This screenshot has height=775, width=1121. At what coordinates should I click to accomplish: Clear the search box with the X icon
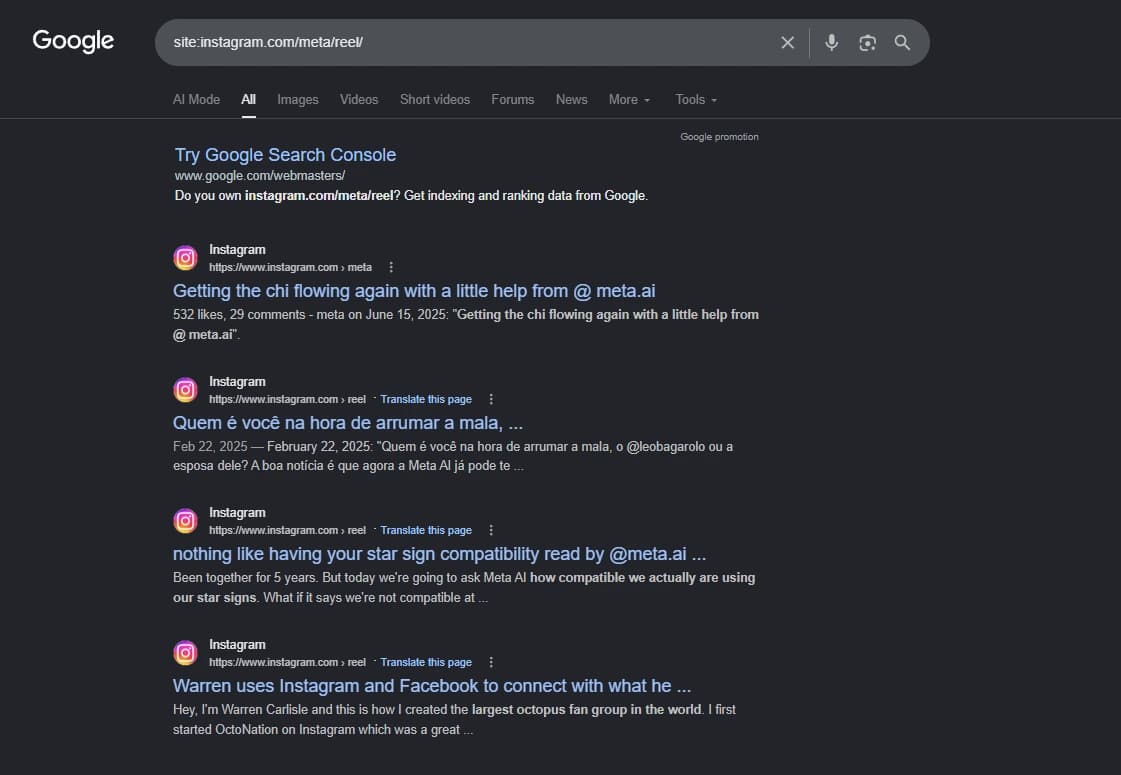point(787,43)
